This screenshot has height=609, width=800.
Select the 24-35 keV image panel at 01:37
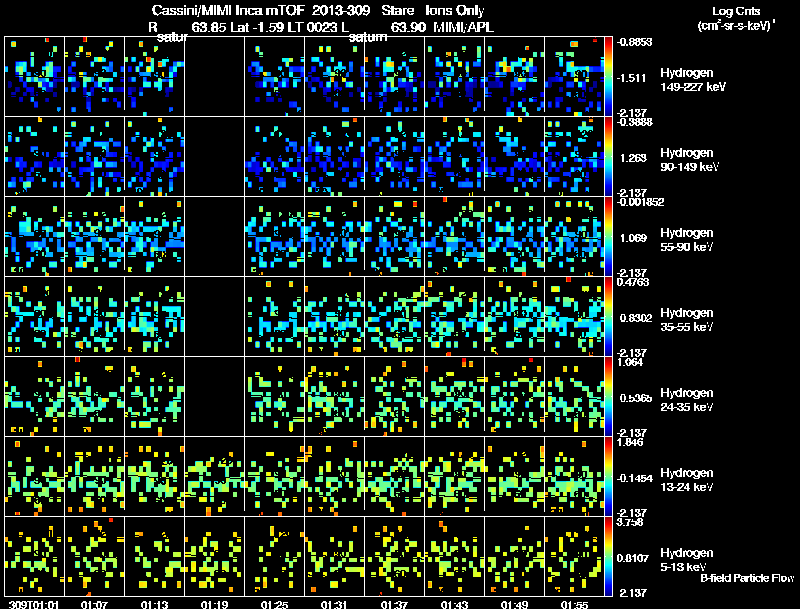pyautogui.click(x=394, y=396)
